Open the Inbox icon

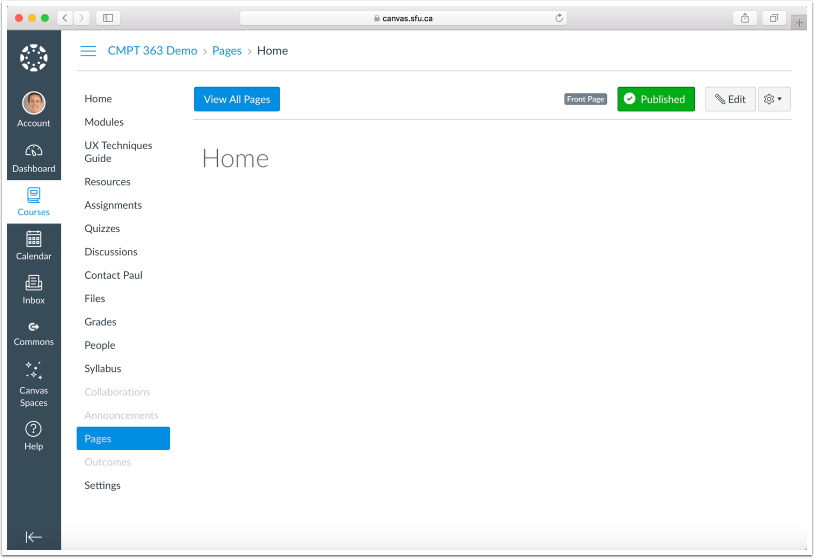point(34,283)
